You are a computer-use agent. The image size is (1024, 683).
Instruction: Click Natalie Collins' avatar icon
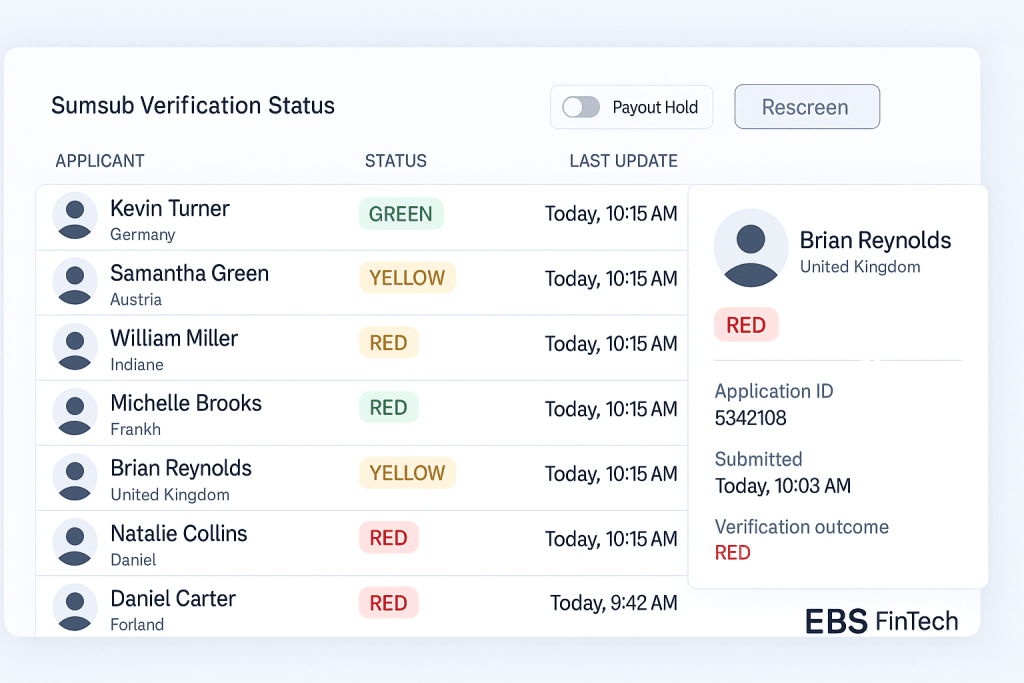[75, 541]
